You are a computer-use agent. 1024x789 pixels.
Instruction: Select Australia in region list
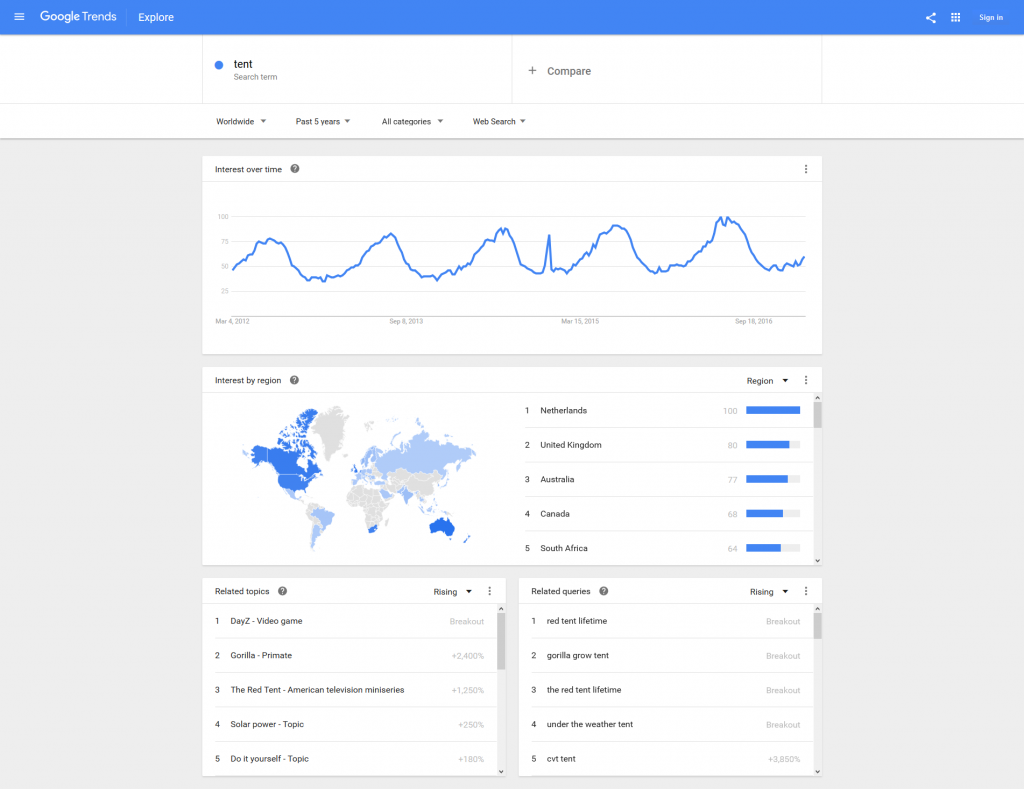click(669, 479)
